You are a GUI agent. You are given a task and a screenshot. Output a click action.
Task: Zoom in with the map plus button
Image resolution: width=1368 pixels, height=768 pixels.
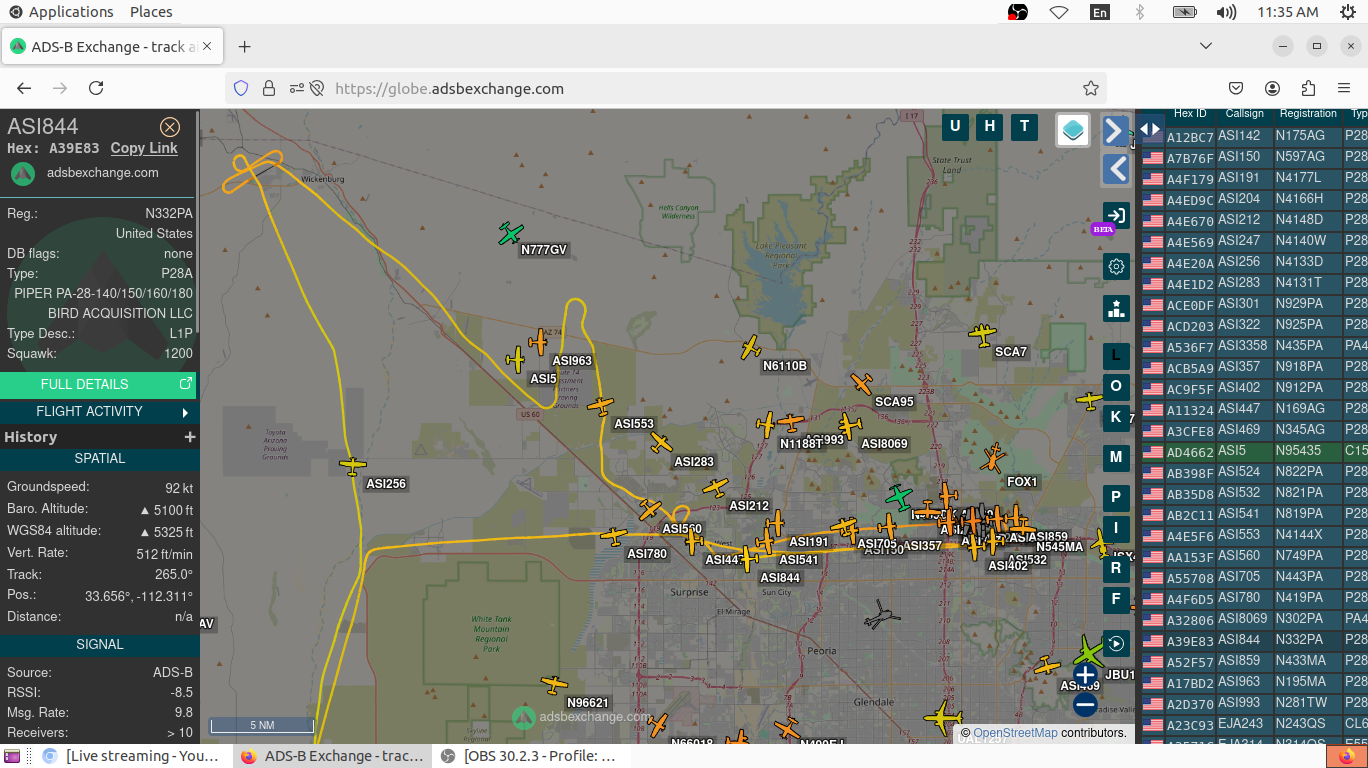click(1085, 675)
